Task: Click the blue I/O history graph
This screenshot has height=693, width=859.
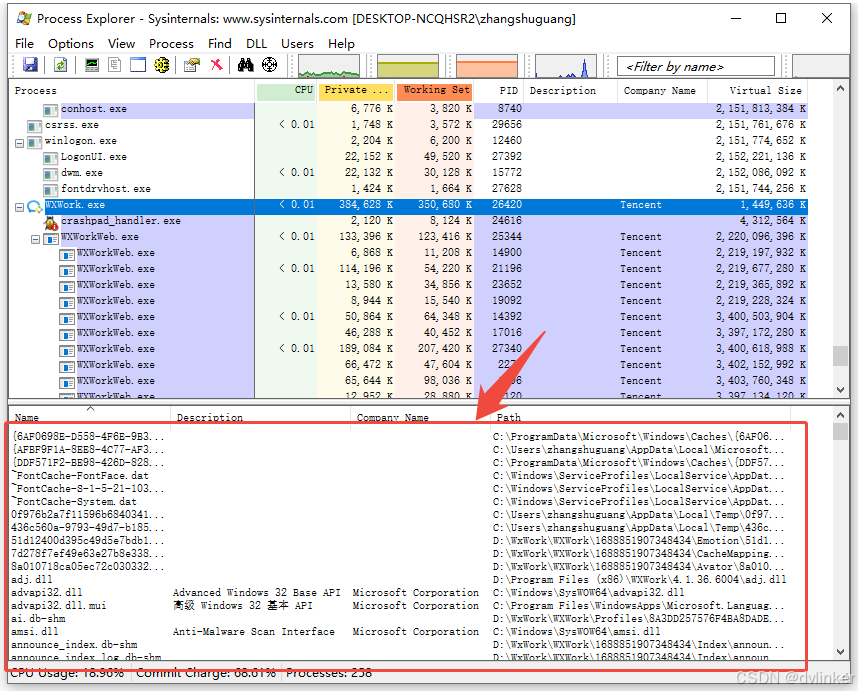Action: coord(565,66)
